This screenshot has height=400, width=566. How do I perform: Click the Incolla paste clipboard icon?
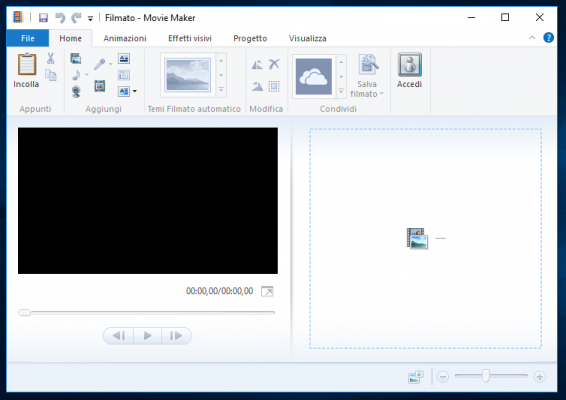27,64
